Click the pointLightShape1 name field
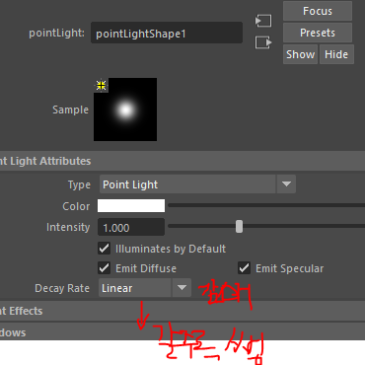Screen dimensions: 365x365 tap(167, 33)
